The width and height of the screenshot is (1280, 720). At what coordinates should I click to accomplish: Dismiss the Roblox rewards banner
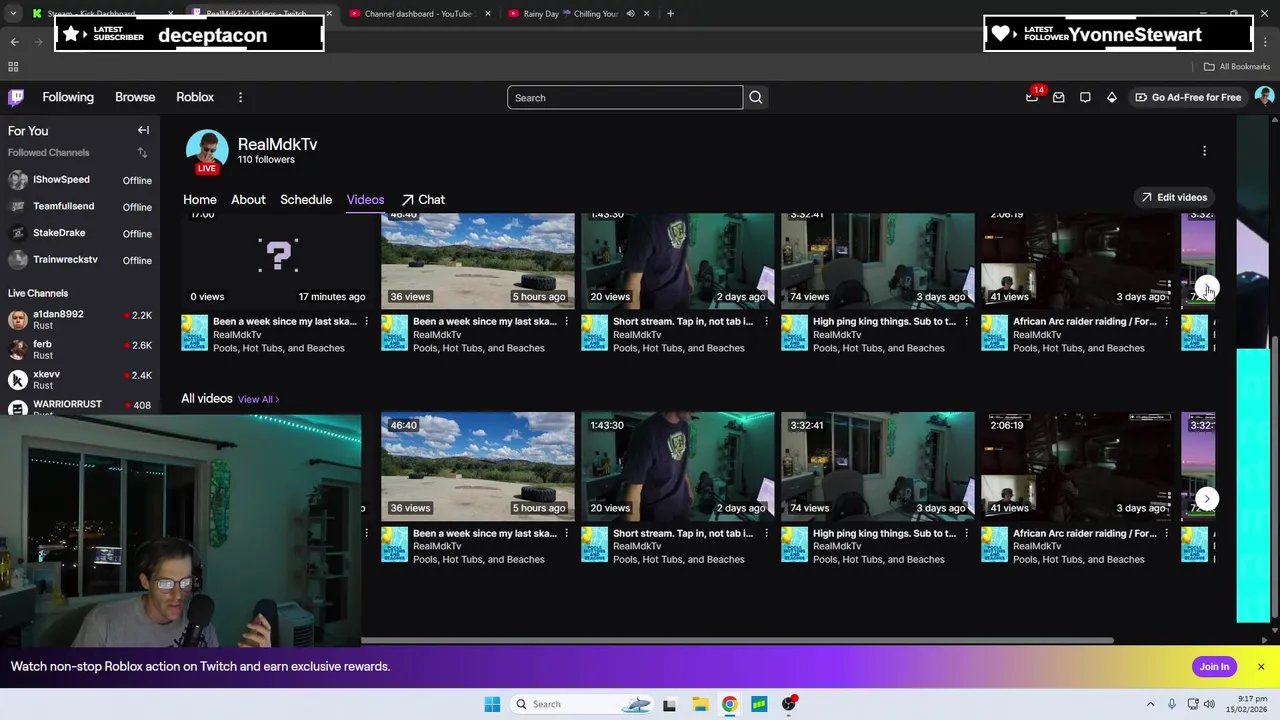point(1261,667)
